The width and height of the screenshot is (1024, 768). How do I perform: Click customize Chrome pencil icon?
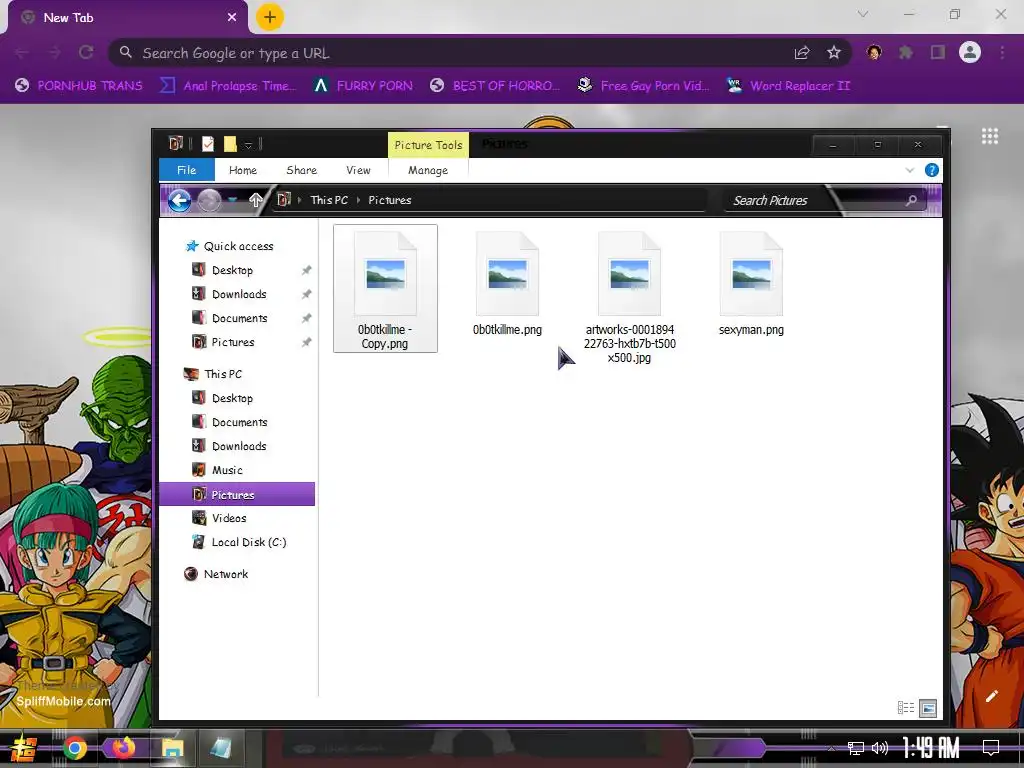click(x=992, y=696)
